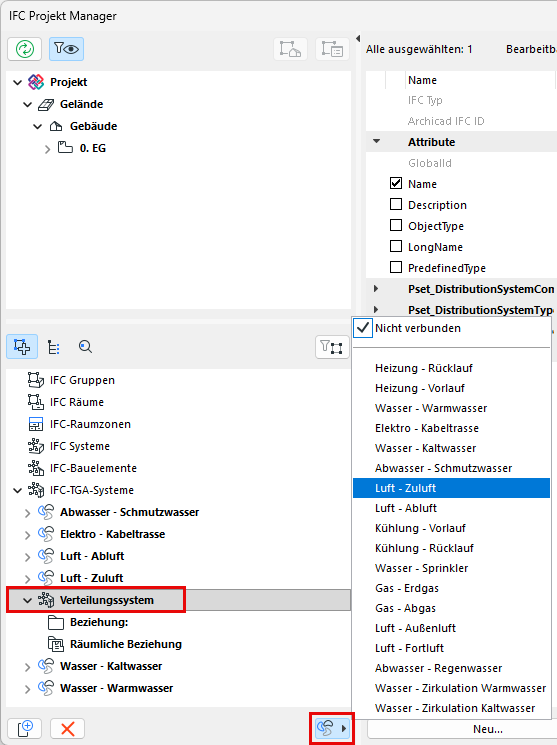Select the assignments view icon button
The width and height of the screenshot is (557, 745).
[22, 346]
